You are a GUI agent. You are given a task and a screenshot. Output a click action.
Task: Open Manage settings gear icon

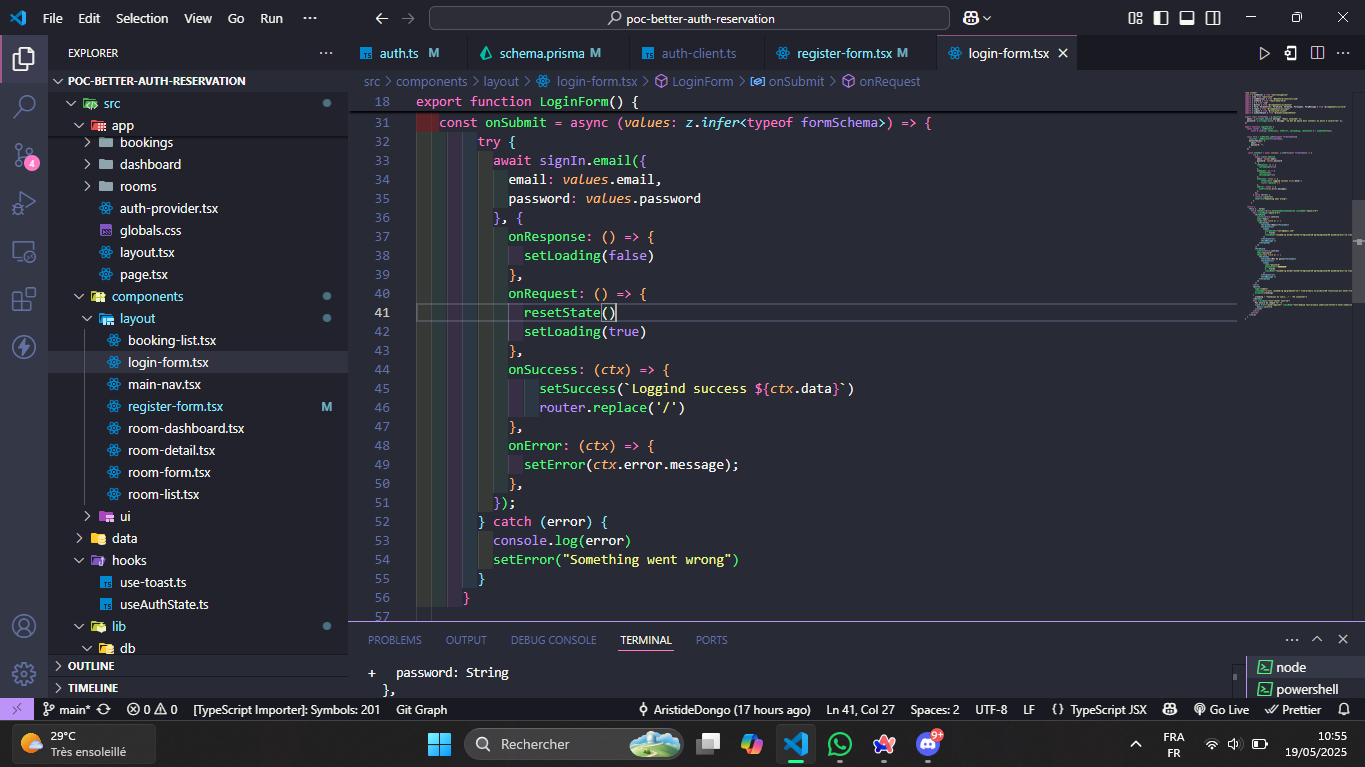[24, 673]
